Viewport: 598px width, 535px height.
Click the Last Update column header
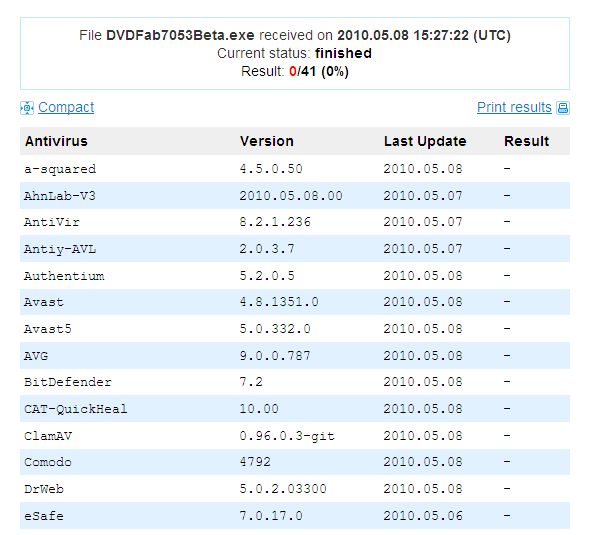coord(425,141)
